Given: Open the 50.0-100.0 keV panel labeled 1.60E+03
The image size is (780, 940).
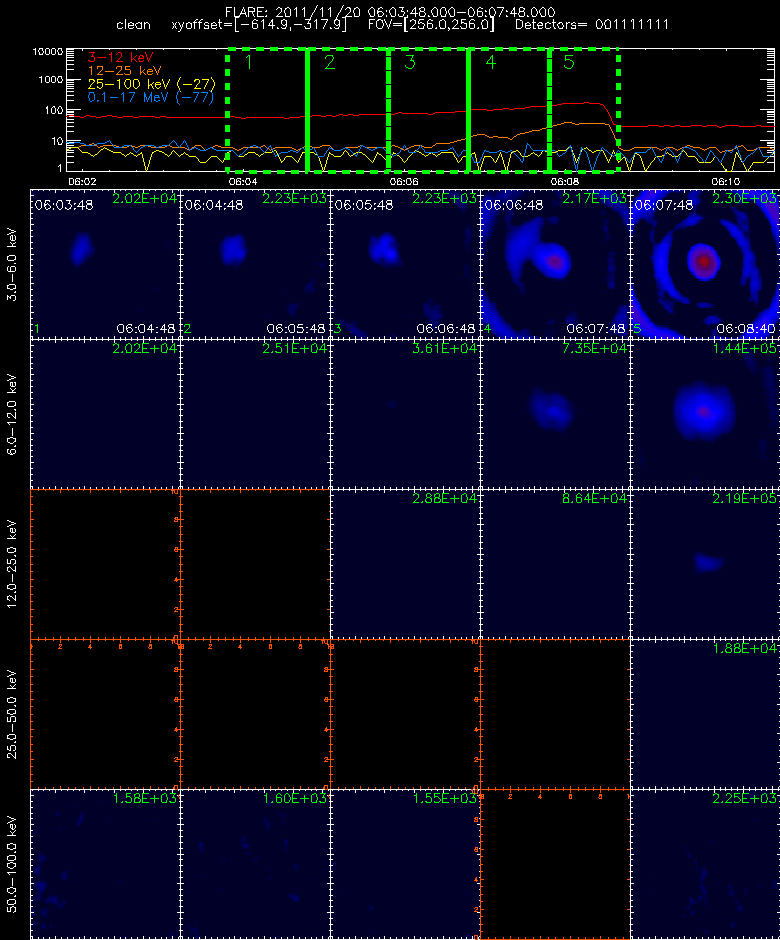Looking at the screenshot, I should point(255,864).
